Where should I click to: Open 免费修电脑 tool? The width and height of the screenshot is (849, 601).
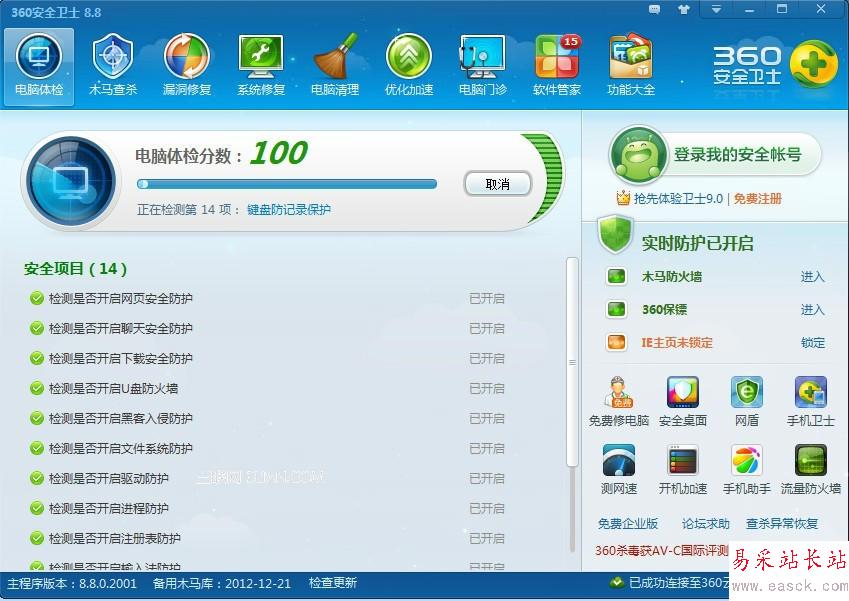[619, 401]
